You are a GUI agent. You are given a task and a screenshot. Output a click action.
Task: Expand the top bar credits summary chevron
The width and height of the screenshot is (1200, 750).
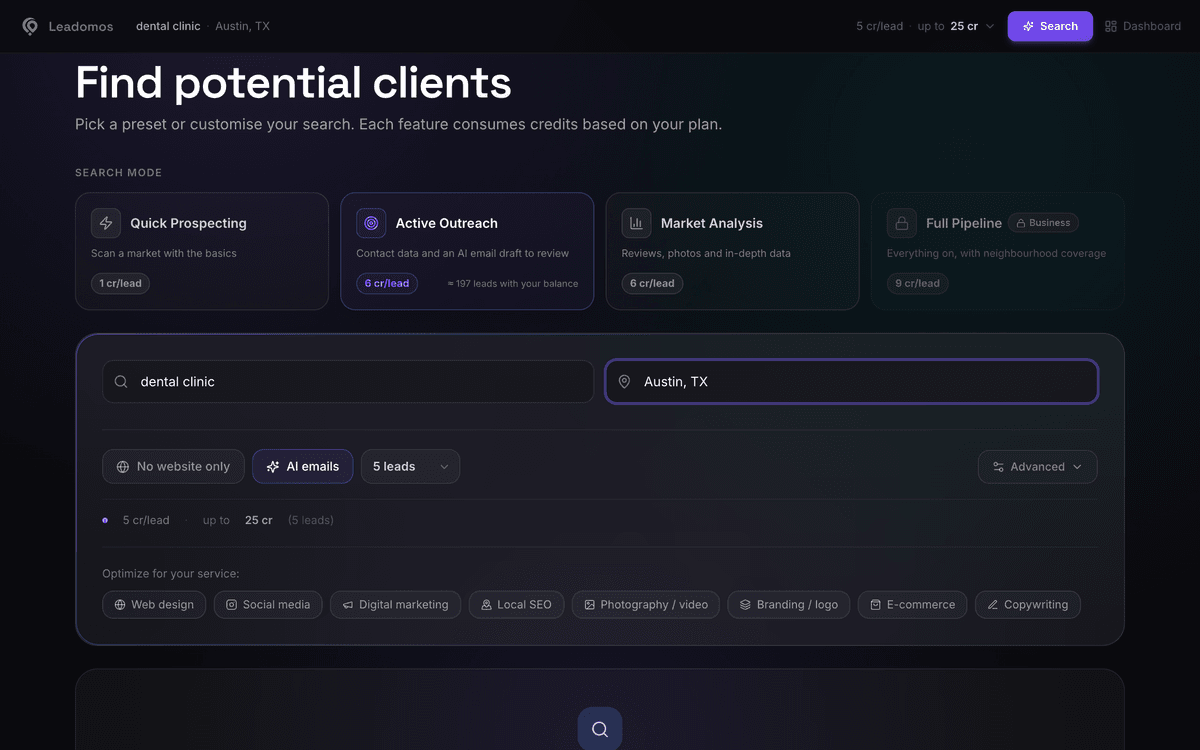(990, 26)
